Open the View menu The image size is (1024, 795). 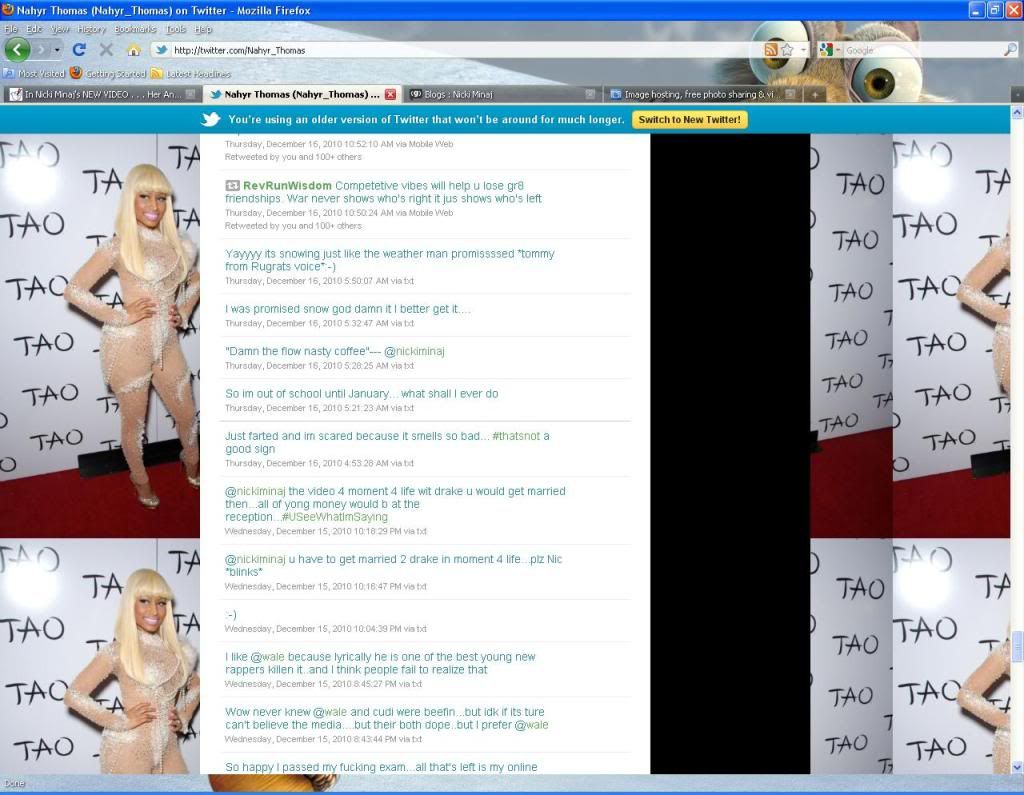coord(59,29)
